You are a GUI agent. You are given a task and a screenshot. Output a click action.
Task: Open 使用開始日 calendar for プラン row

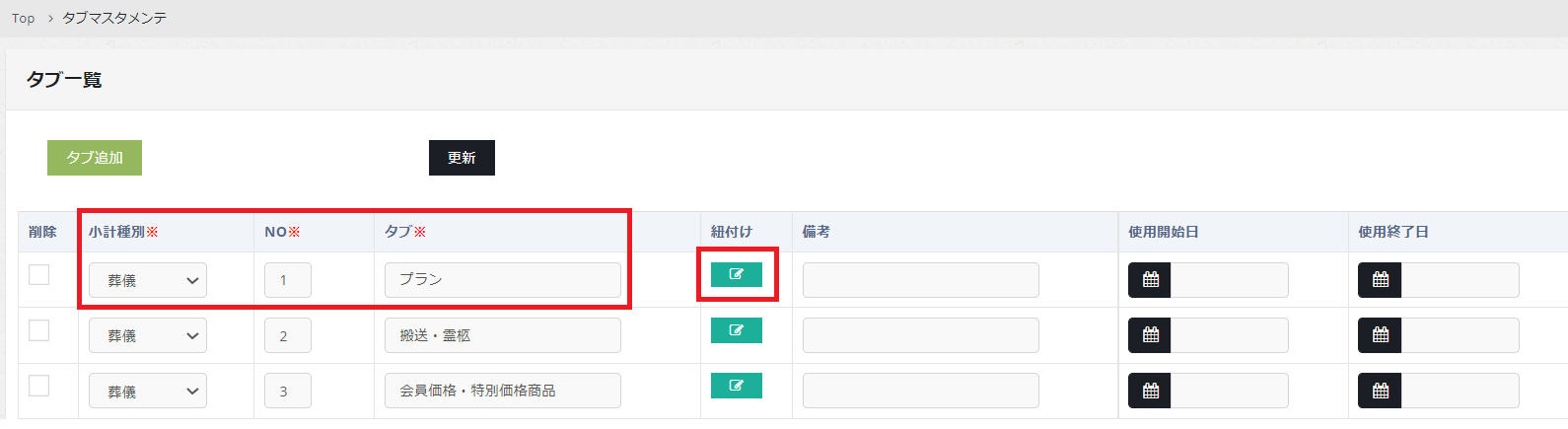[x=1150, y=280]
